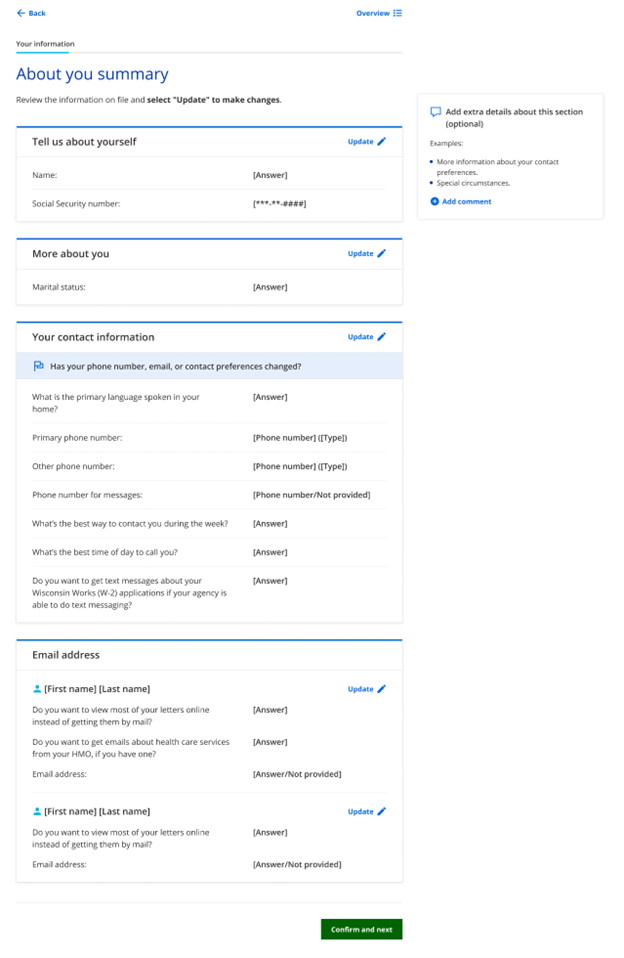This screenshot has width=624, height=958.
Task: Open the Overview list icon
Action: (398, 13)
